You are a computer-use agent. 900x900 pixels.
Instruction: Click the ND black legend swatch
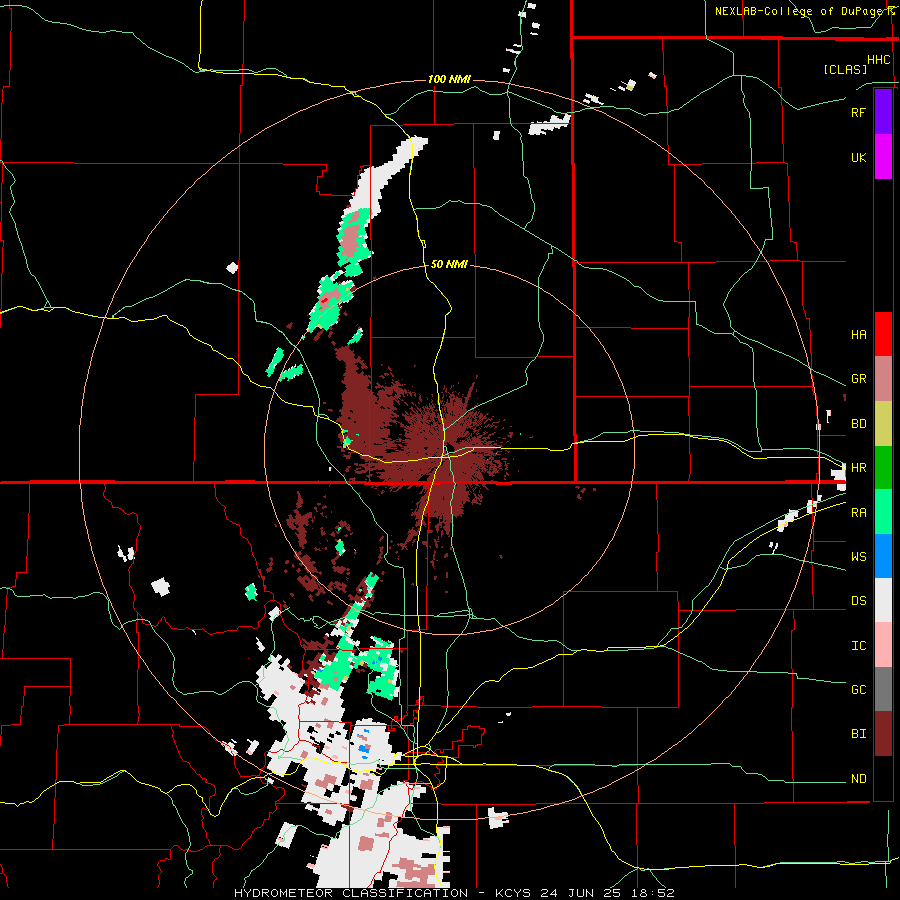point(883,778)
